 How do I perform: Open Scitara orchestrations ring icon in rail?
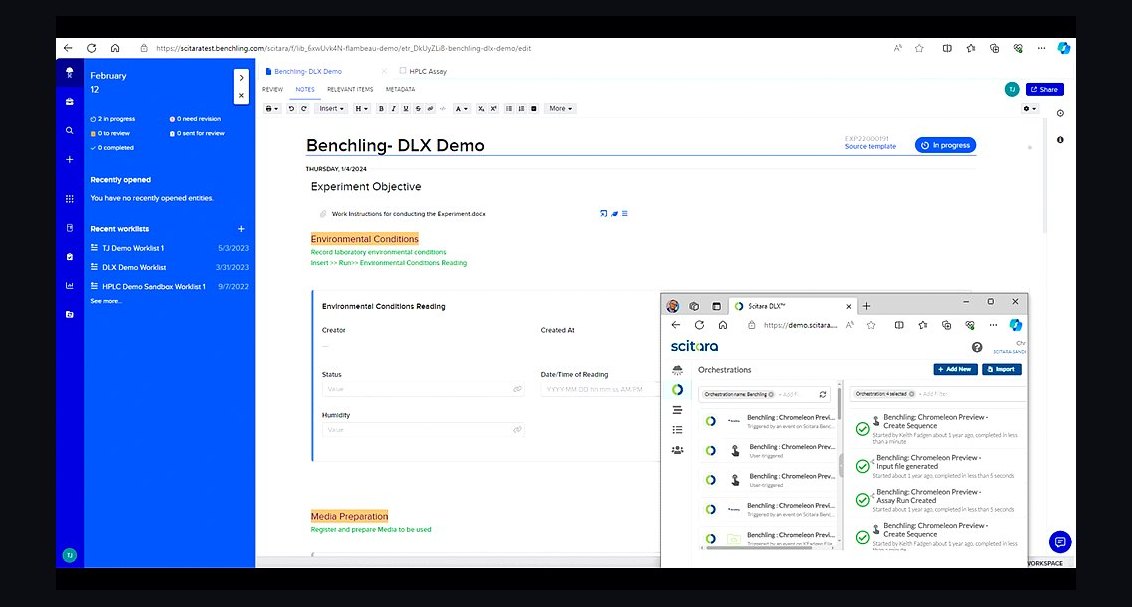click(677, 390)
